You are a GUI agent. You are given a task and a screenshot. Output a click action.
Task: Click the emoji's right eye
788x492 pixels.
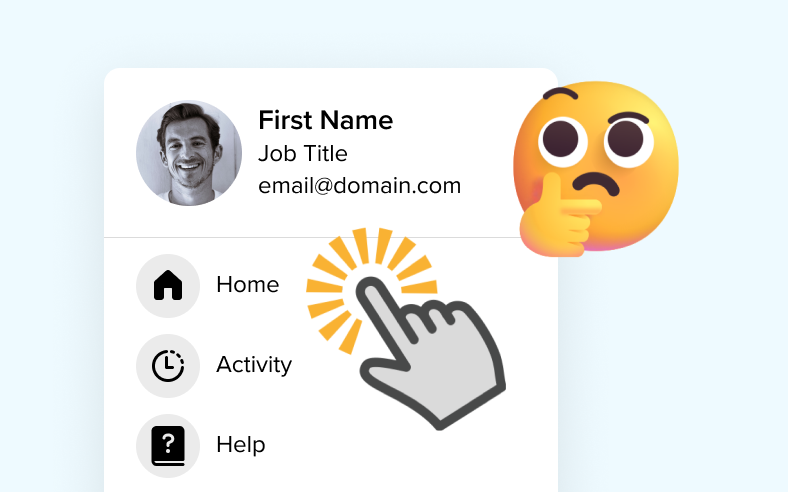pyautogui.click(x=628, y=142)
